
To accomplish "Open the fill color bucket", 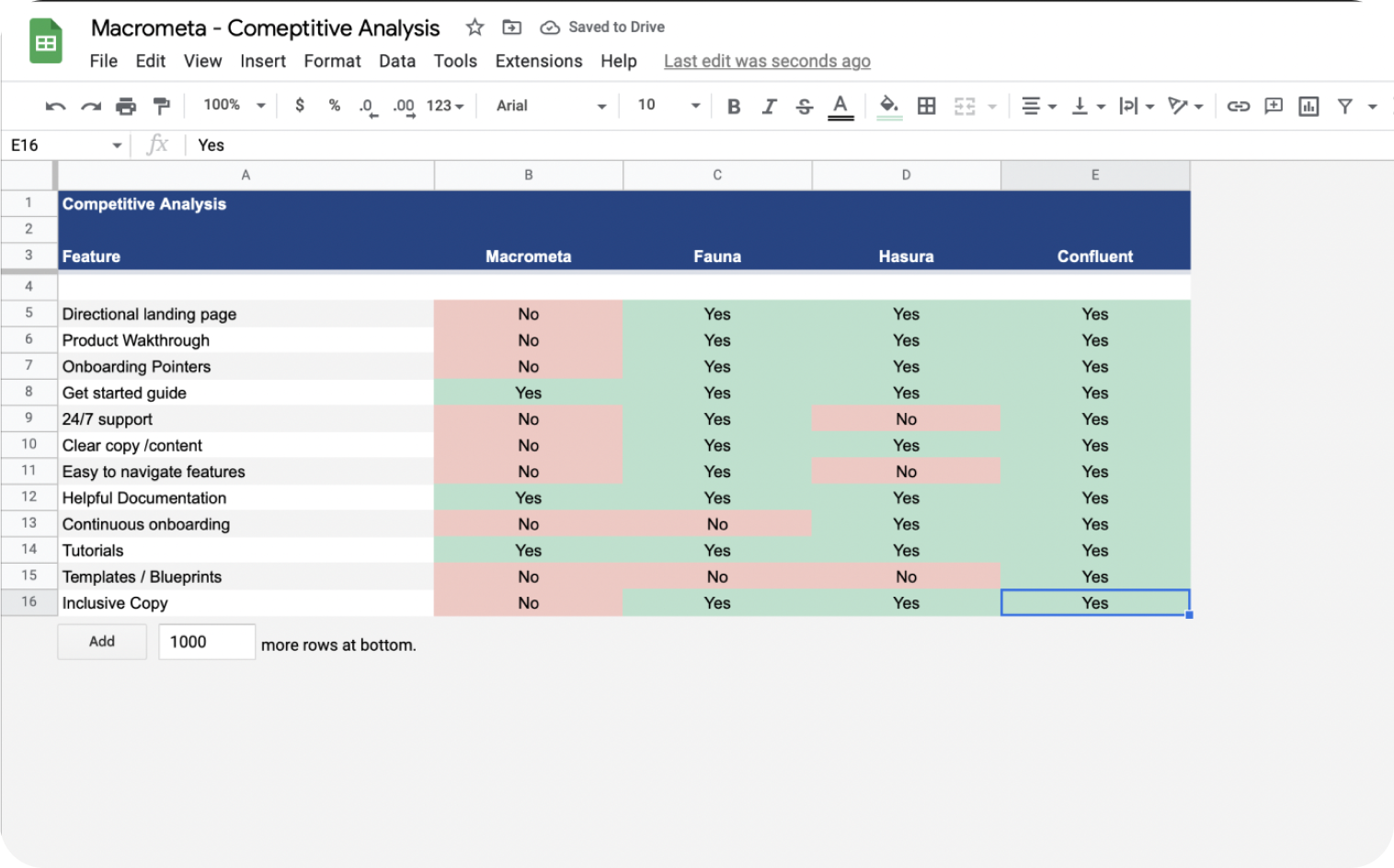I will coord(889,107).
